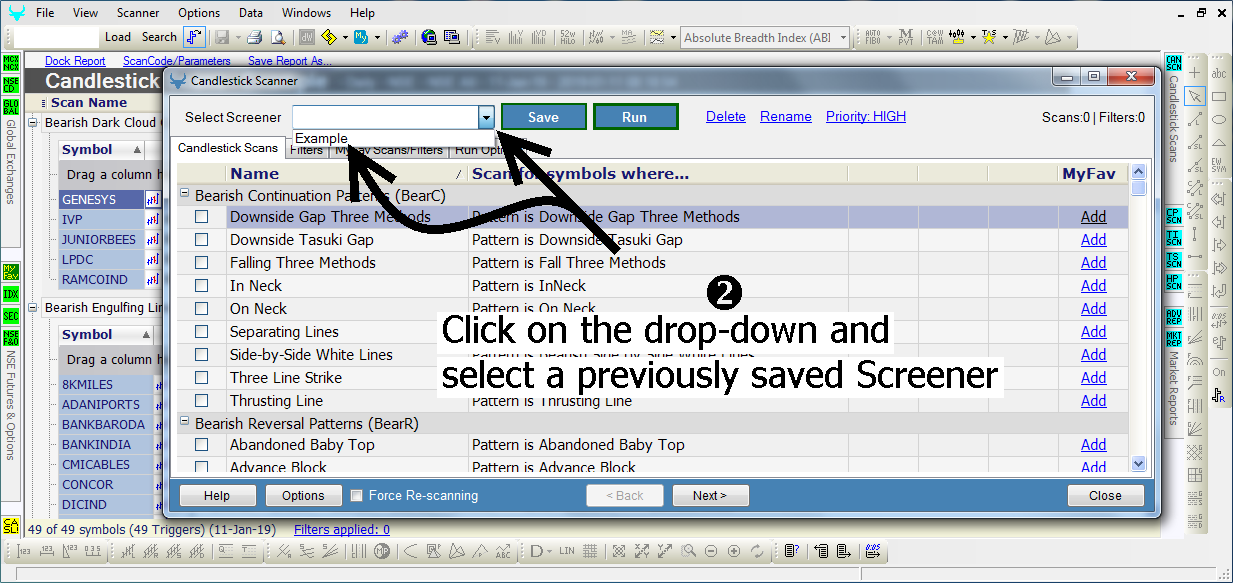1233x583 pixels.
Task: Select the rectangle drawing tool
Action: 1219,96
